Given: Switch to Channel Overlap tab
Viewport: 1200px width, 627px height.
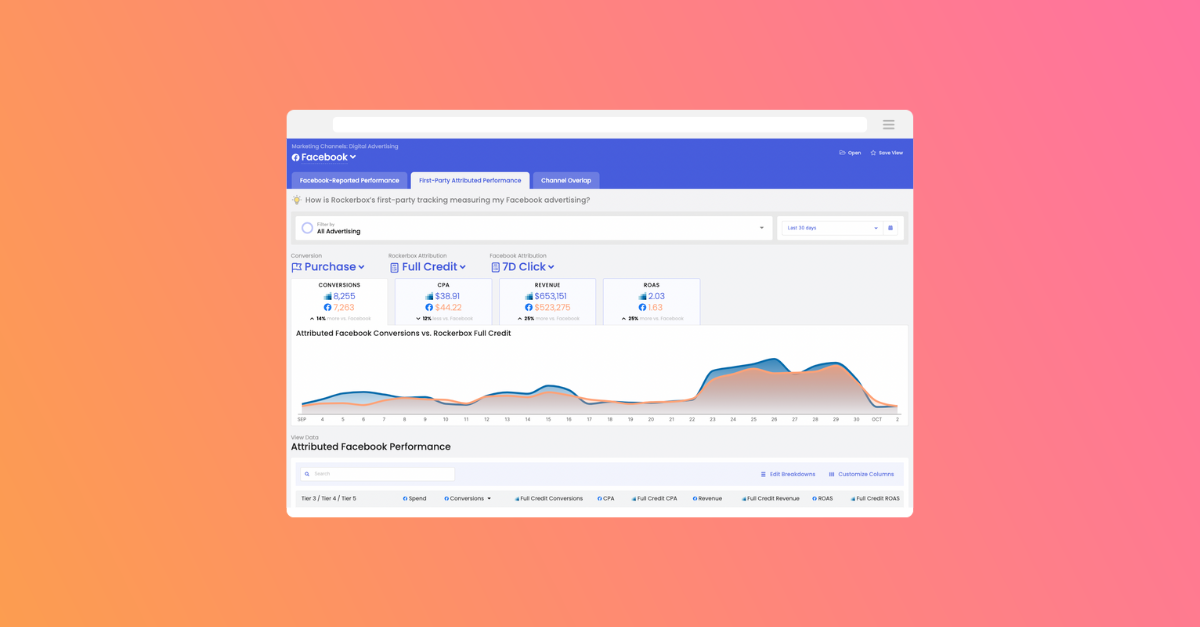Looking at the screenshot, I should point(566,181).
